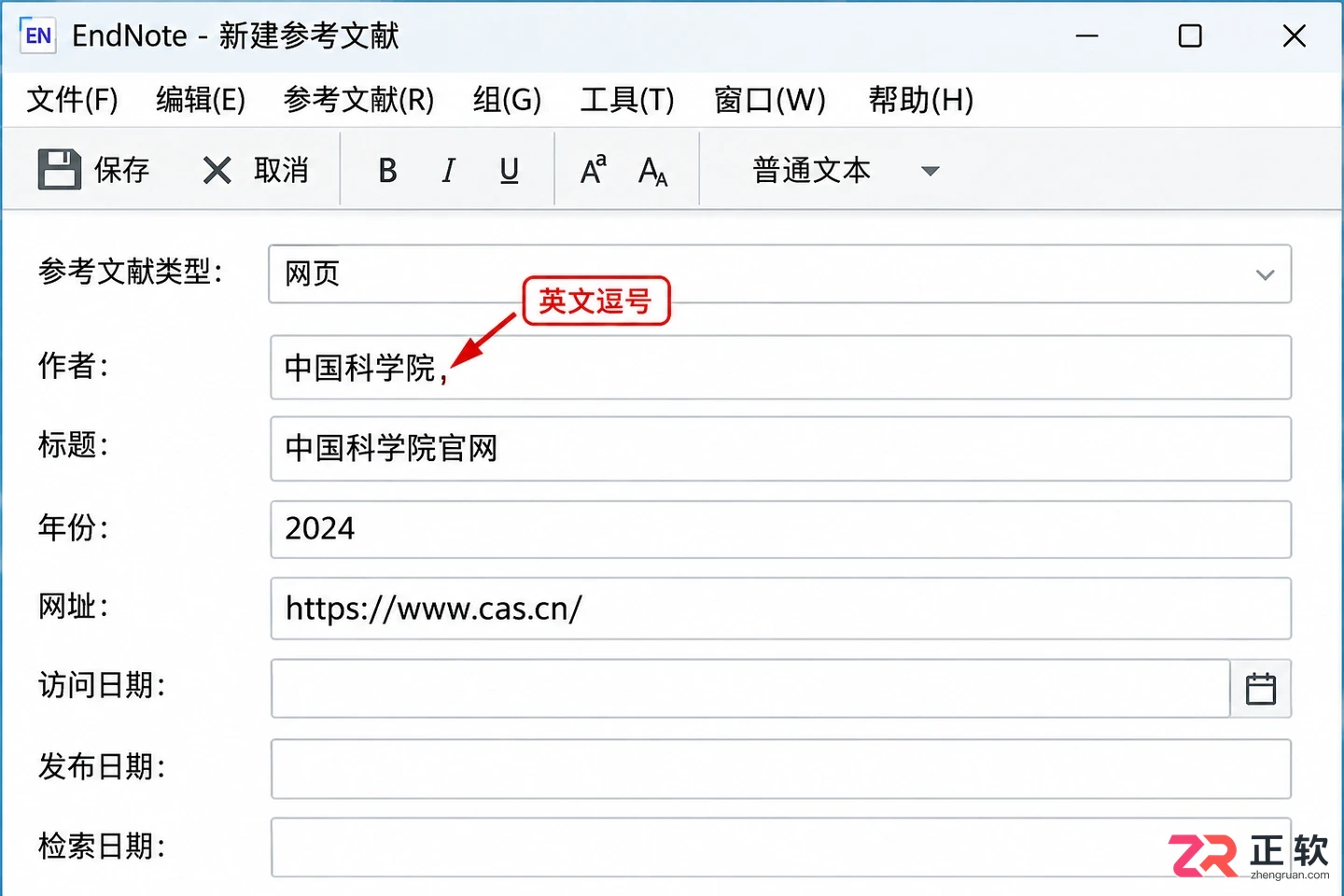Open the 工具(T) menu
The width and height of the screenshot is (1344, 896).
pos(627,99)
